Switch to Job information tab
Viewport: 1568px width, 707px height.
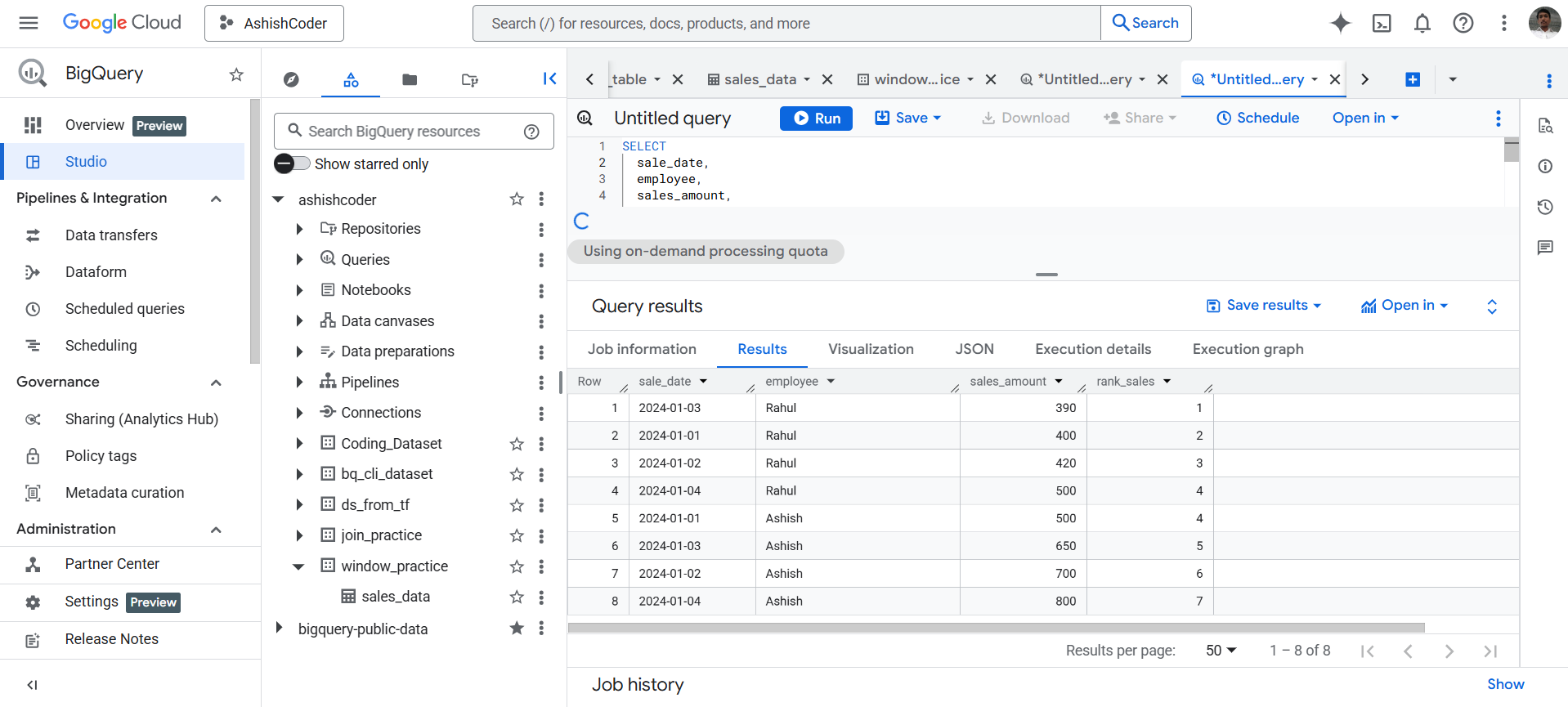point(642,349)
